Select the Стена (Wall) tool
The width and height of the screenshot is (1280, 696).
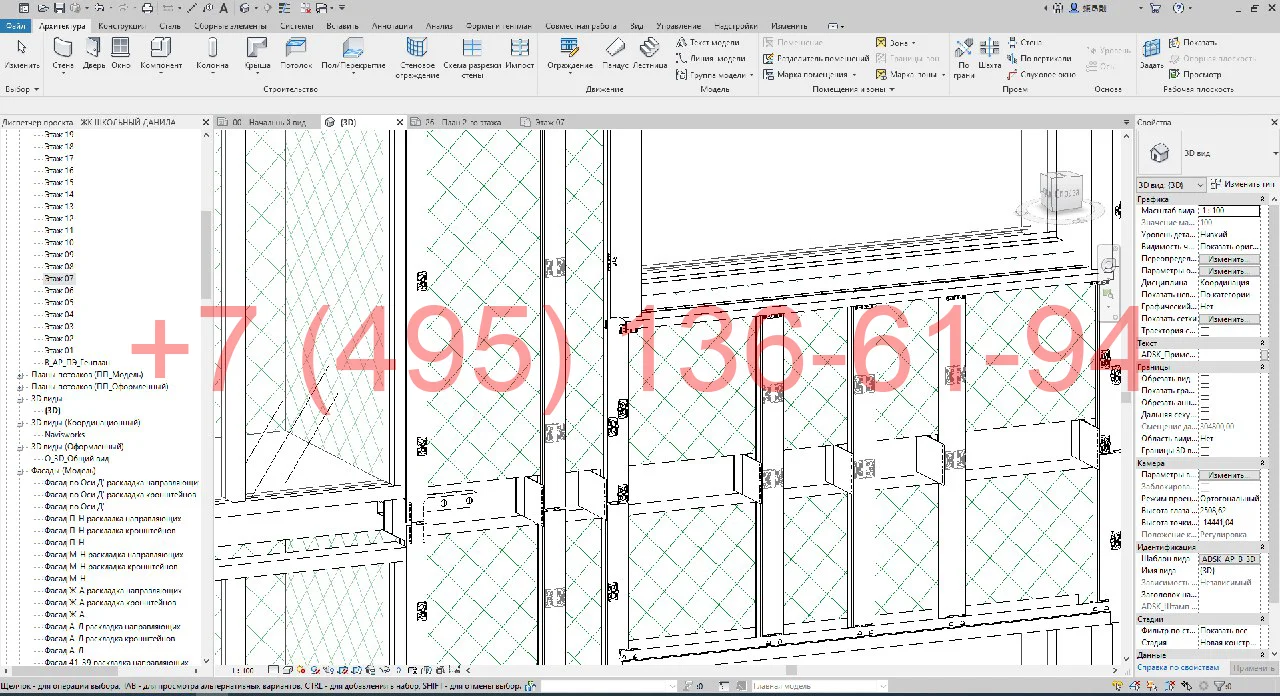coord(63,53)
